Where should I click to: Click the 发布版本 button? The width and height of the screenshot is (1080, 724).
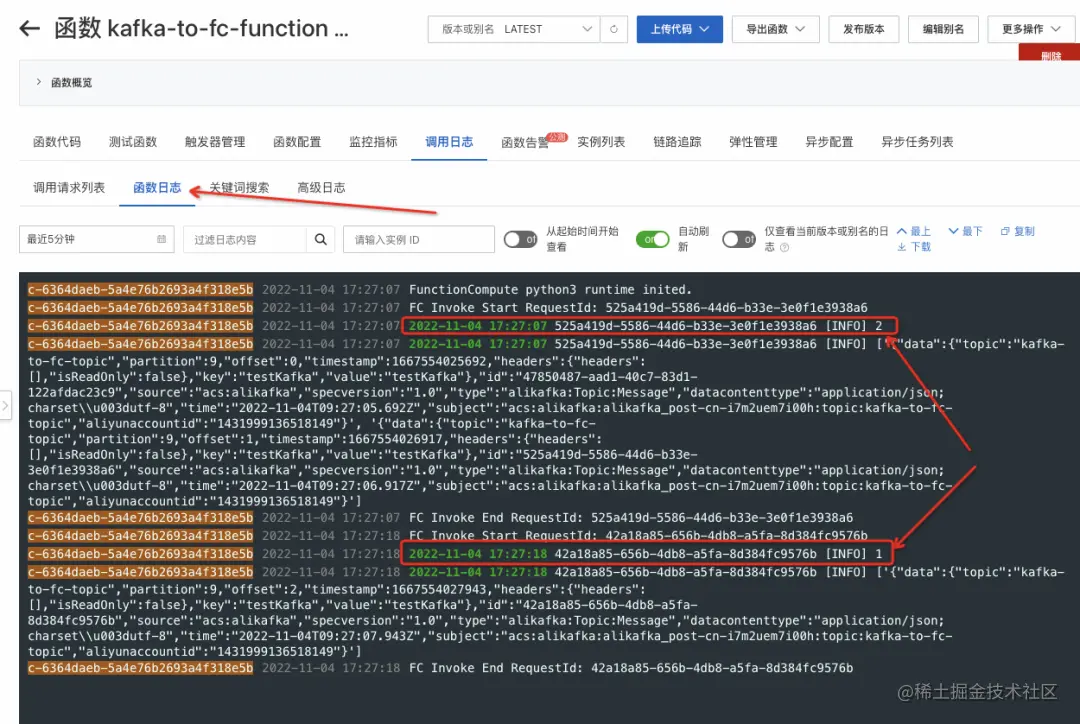tap(863, 29)
